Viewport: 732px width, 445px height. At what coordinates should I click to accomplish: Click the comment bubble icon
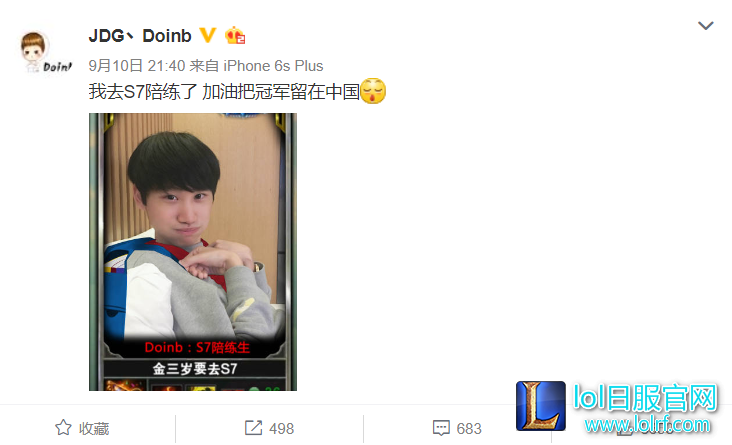(441, 428)
